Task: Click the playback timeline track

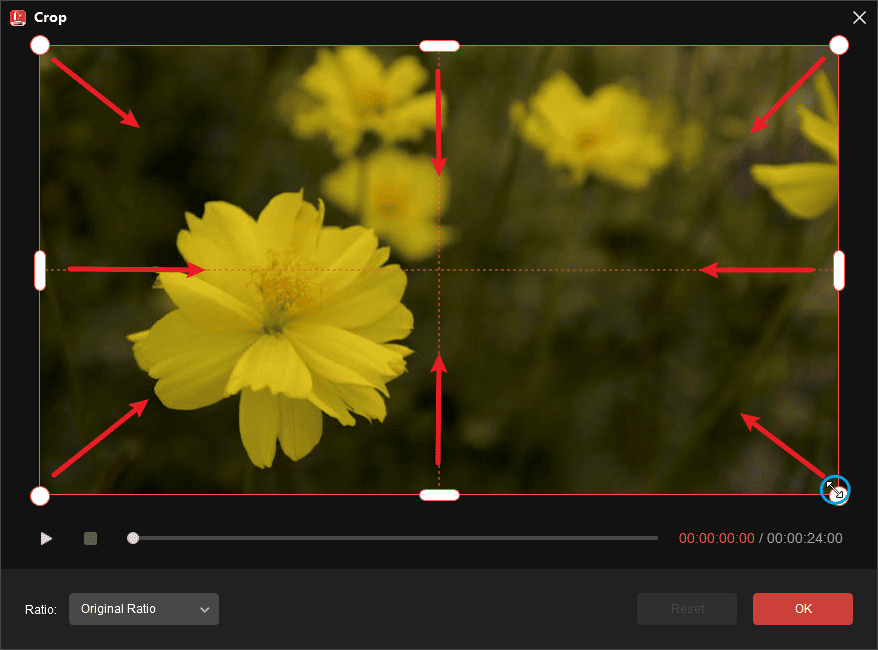Action: pyautogui.click(x=393, y=538)
